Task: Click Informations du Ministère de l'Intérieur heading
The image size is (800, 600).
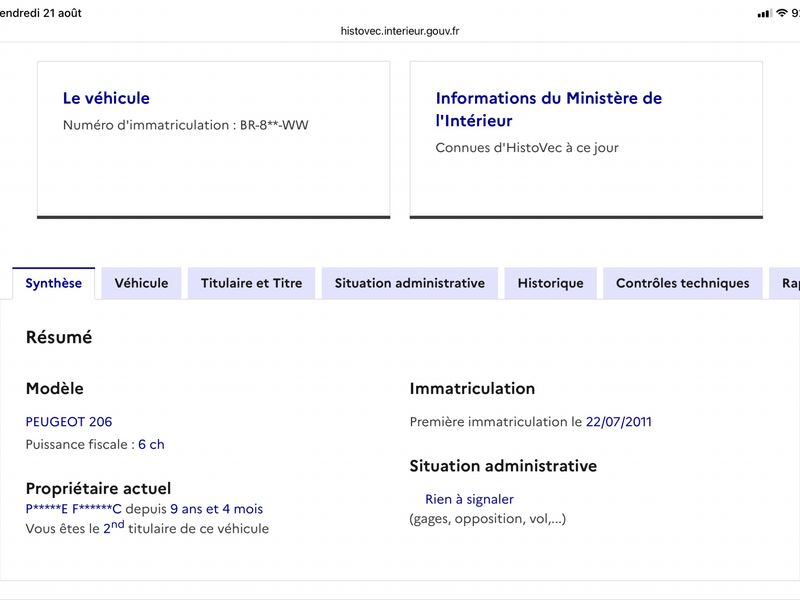Action: (548, 109)
